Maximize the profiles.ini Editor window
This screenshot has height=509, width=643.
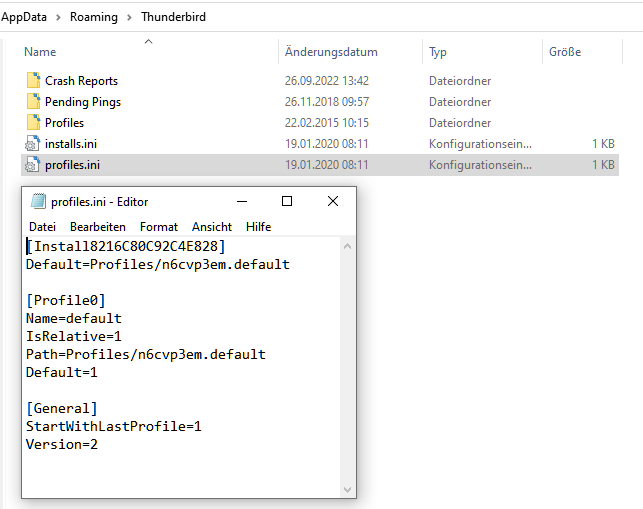point(287,201)
